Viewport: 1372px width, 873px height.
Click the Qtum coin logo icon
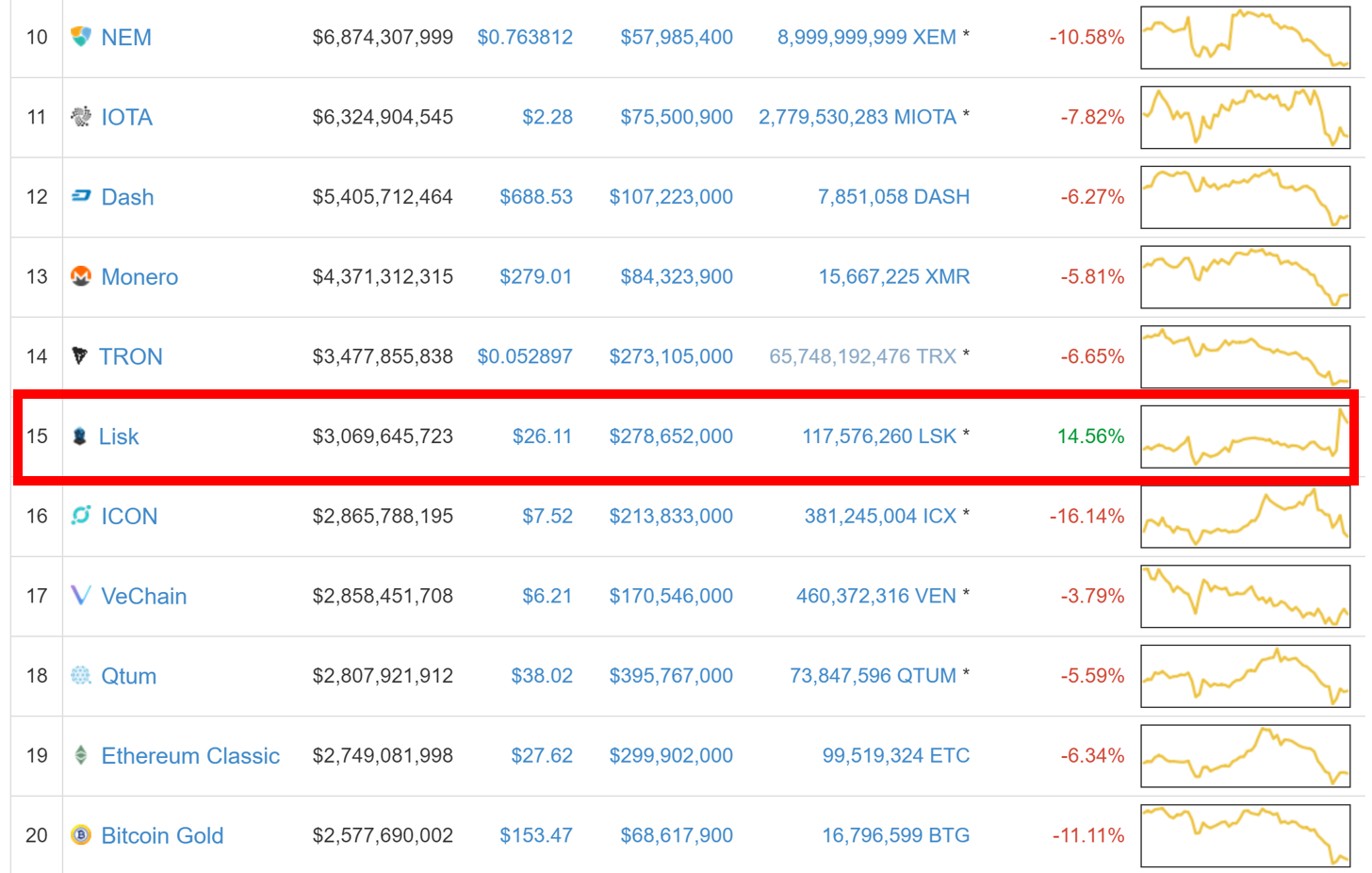[81, 676]
